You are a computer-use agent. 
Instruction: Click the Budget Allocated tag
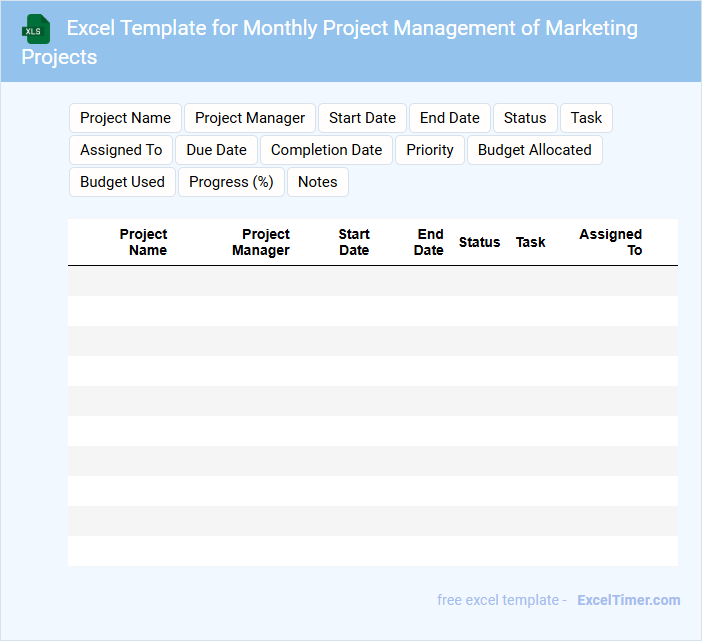(534, 150)
